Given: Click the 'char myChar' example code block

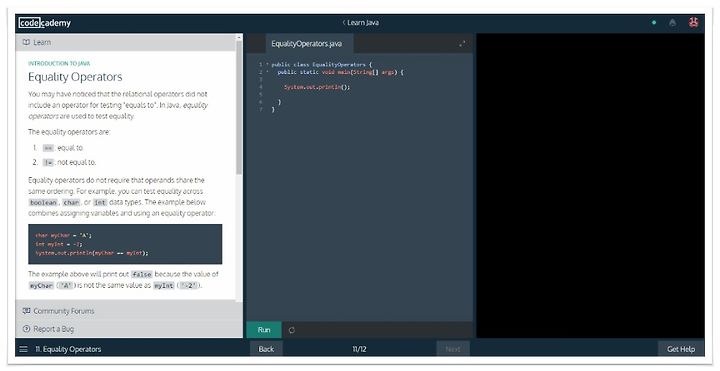Looking at the screenshot, I should (x=125, y=244).
